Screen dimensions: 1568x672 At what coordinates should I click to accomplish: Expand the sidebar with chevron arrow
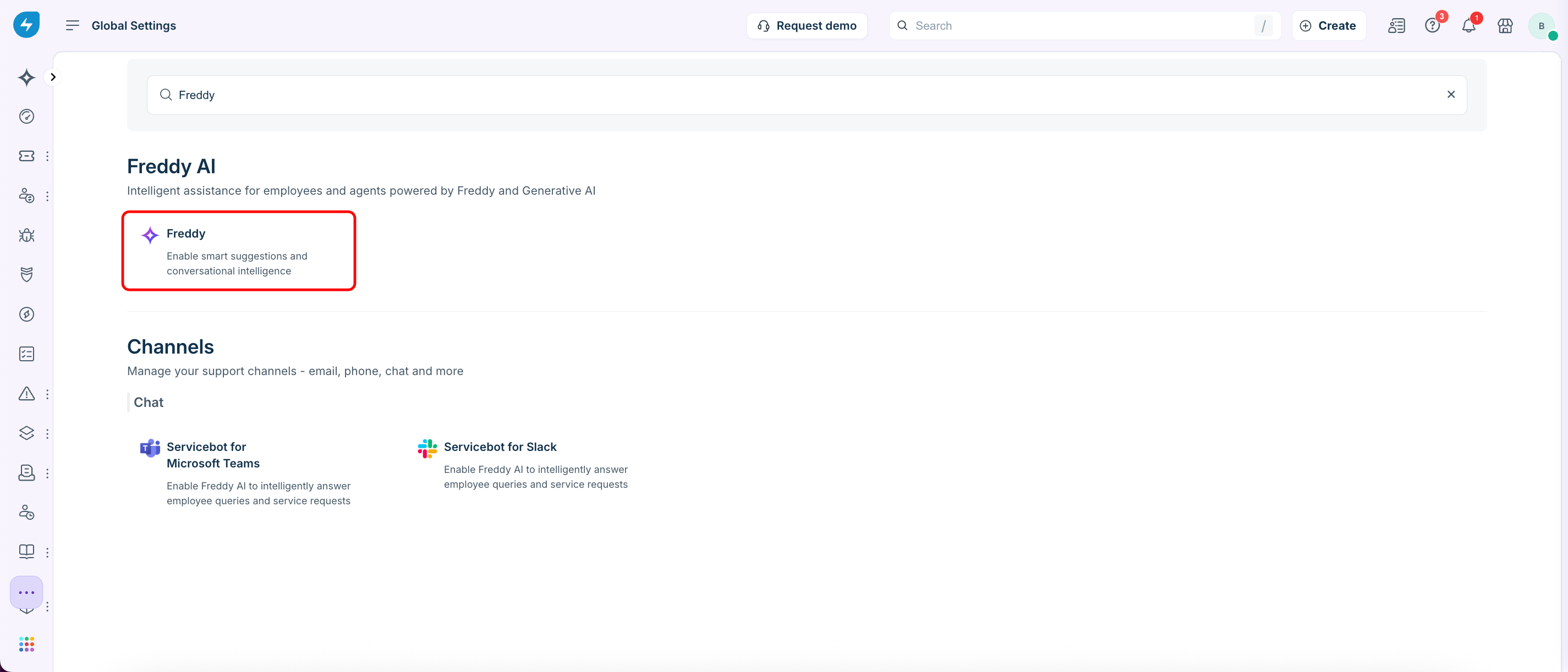click(53, 77)
